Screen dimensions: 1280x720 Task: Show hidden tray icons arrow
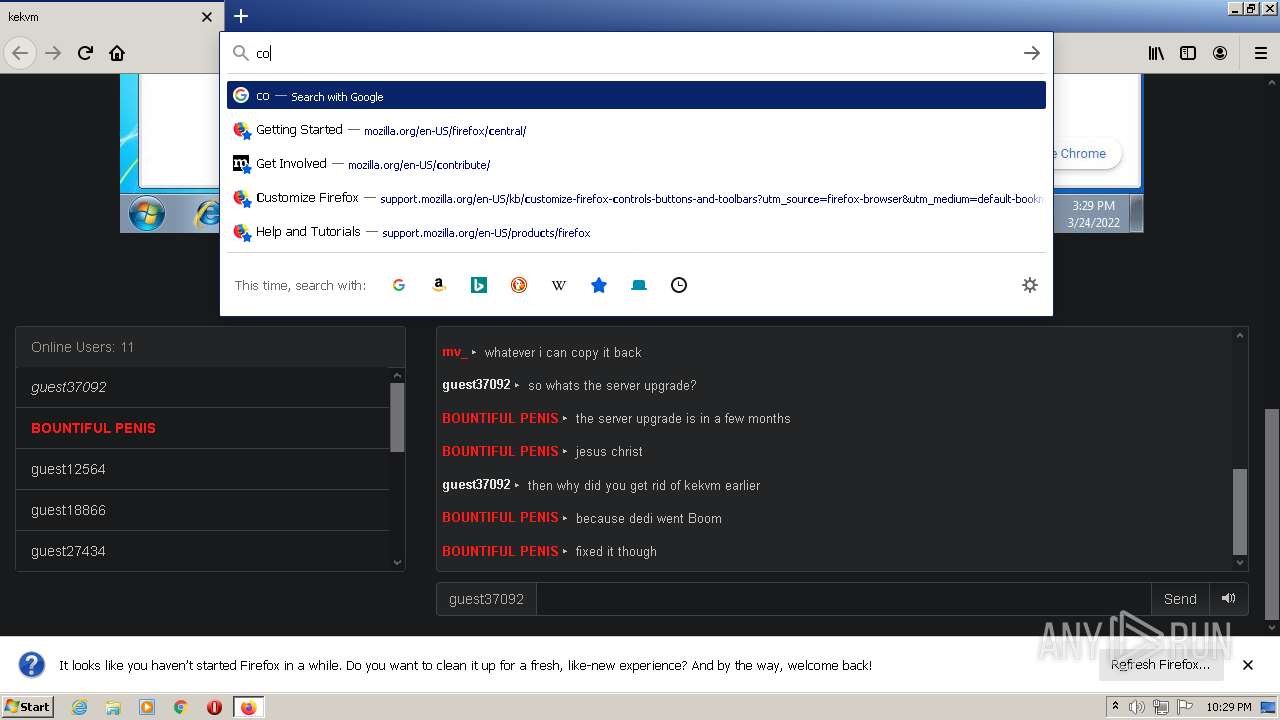point(1115,706)
